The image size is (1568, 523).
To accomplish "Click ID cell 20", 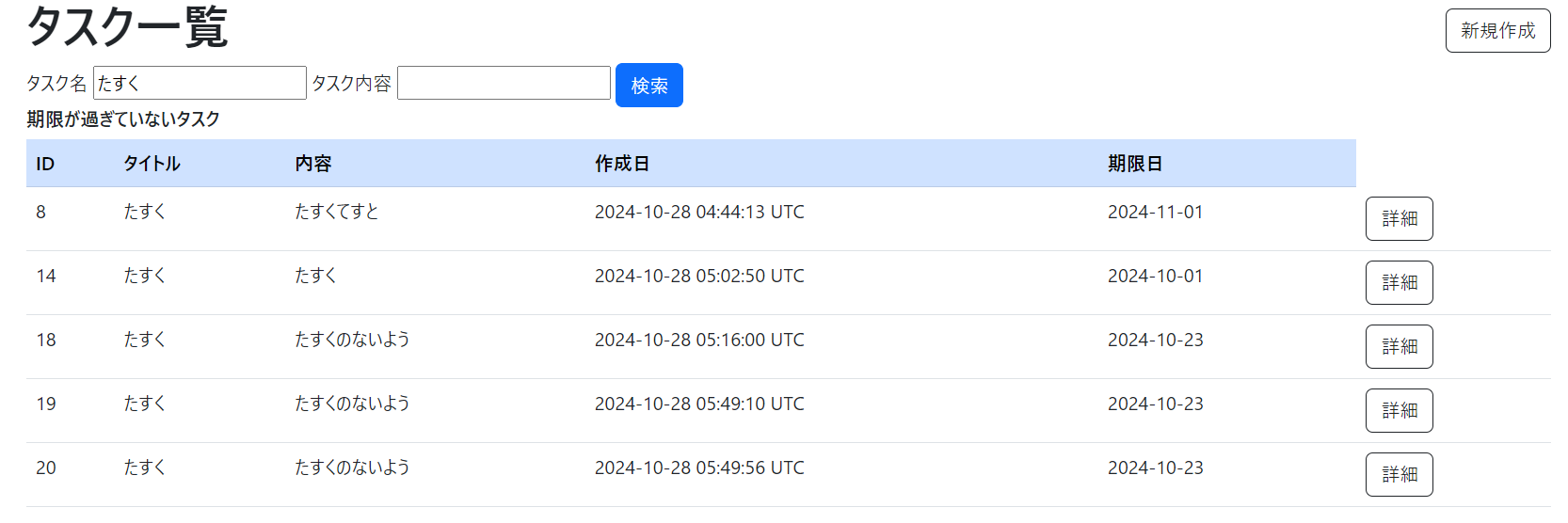I will 46,468.
